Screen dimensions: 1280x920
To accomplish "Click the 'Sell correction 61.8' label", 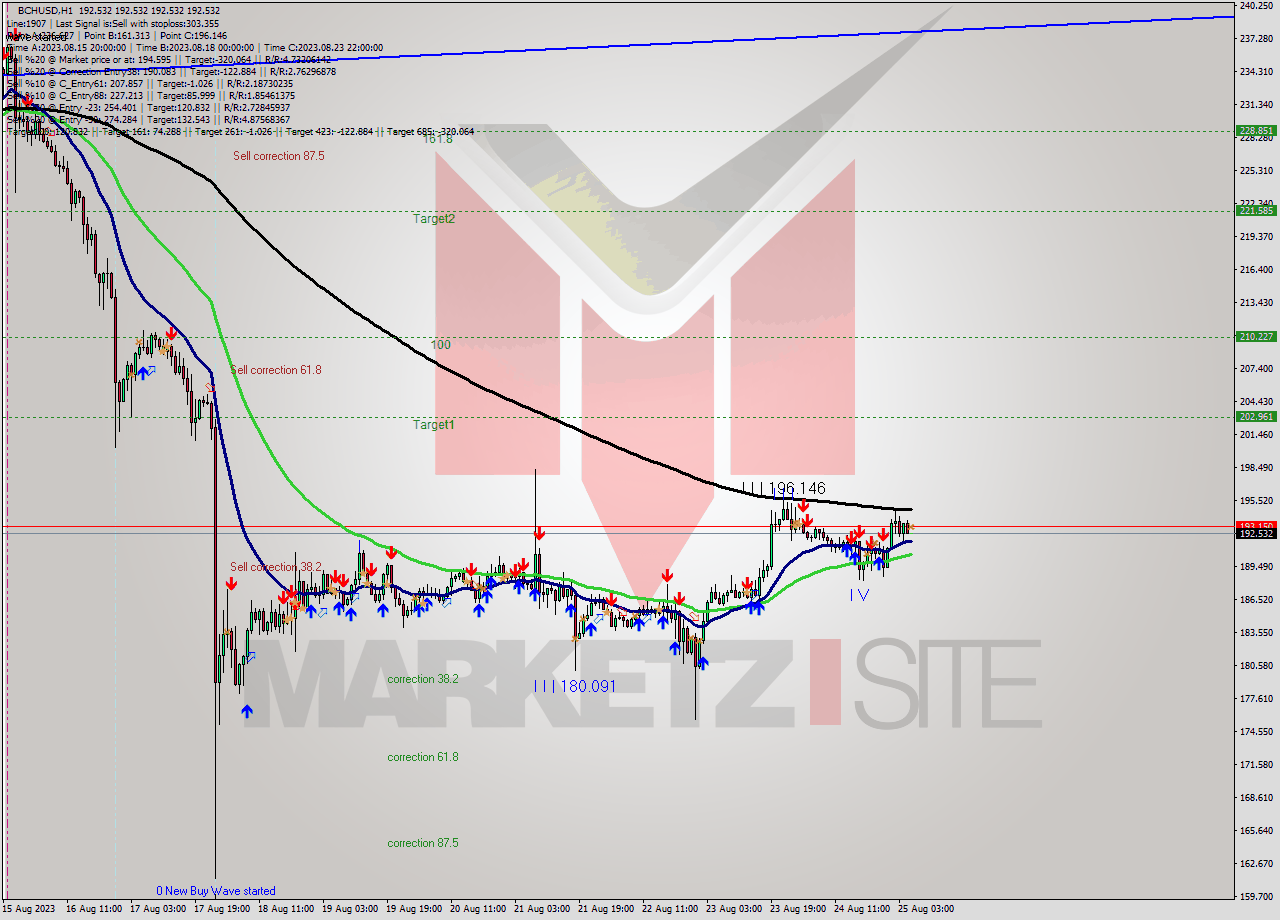I will click(276, 370).
